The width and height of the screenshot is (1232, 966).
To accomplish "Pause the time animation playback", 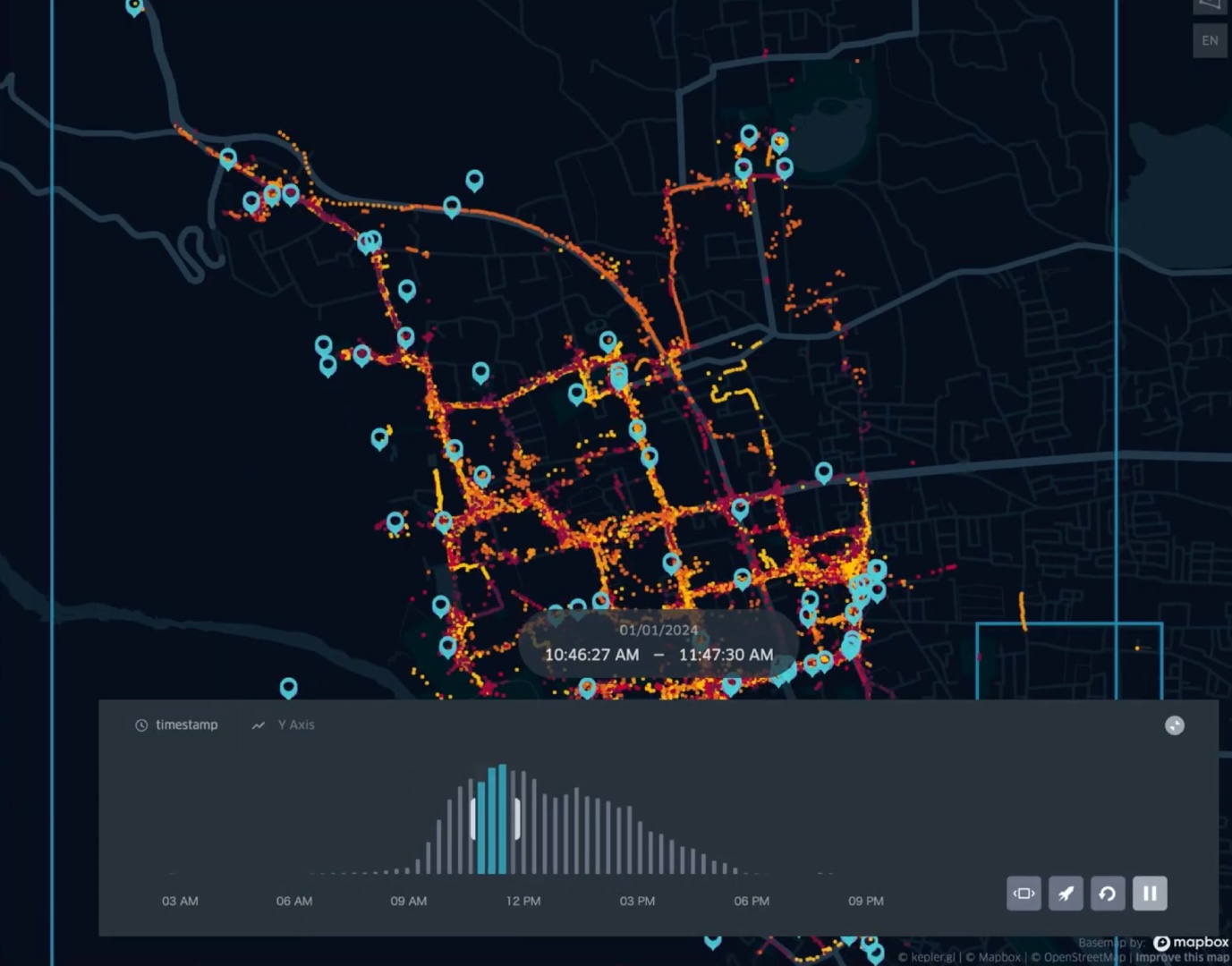I will [x=1150, y=893].
